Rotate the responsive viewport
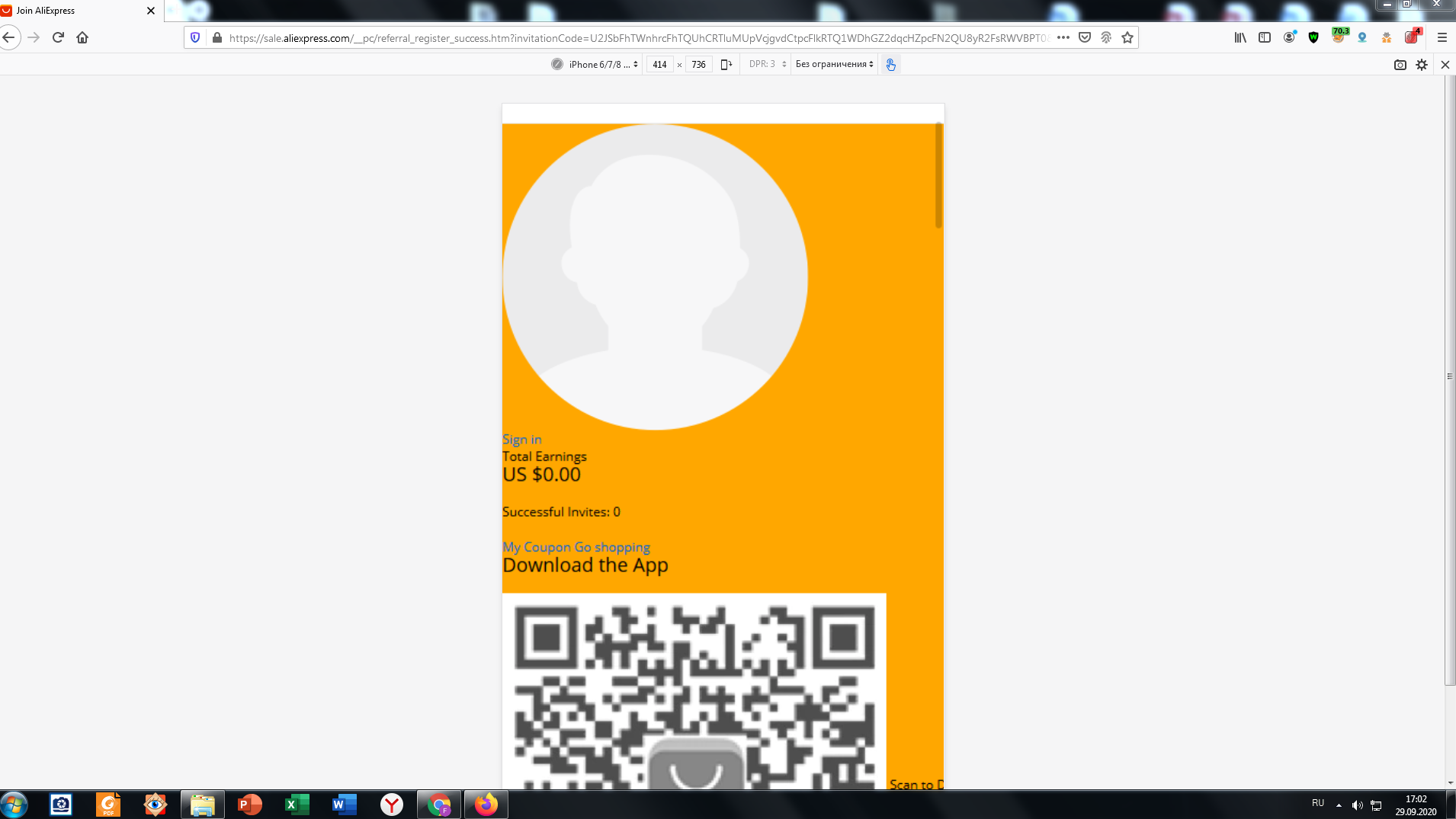The width and height of the screenshot is (1456, 819). (x=726, y=65)
